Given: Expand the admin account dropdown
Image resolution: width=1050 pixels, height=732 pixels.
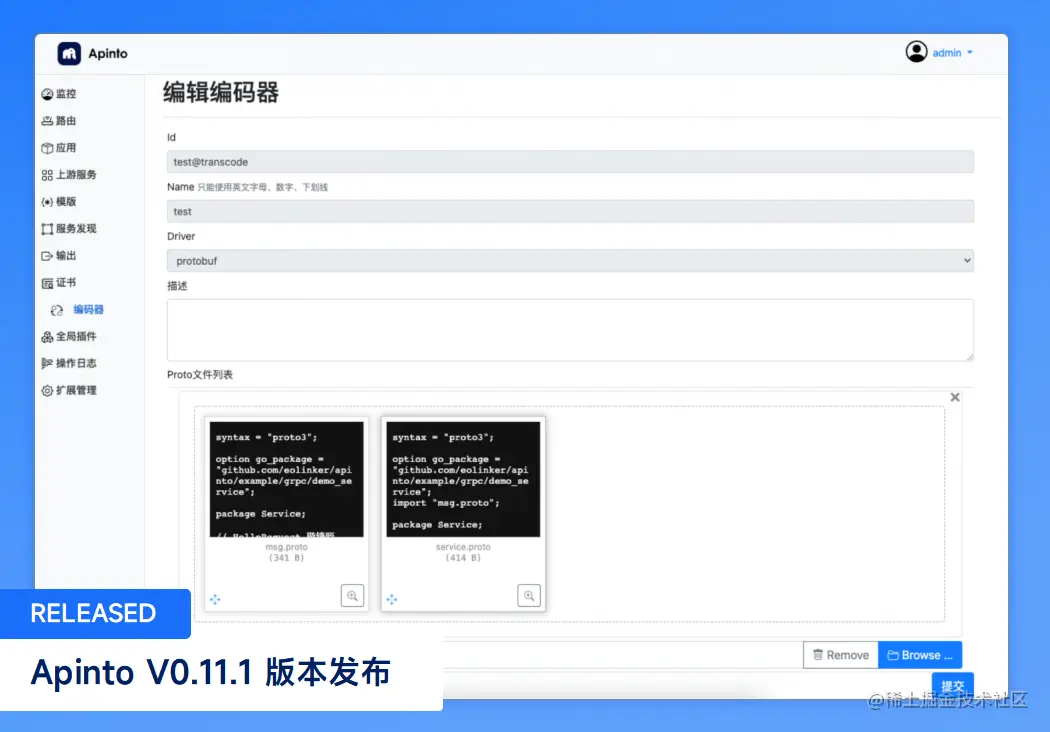Looking at the screenshot, I should tap(952, 53).
